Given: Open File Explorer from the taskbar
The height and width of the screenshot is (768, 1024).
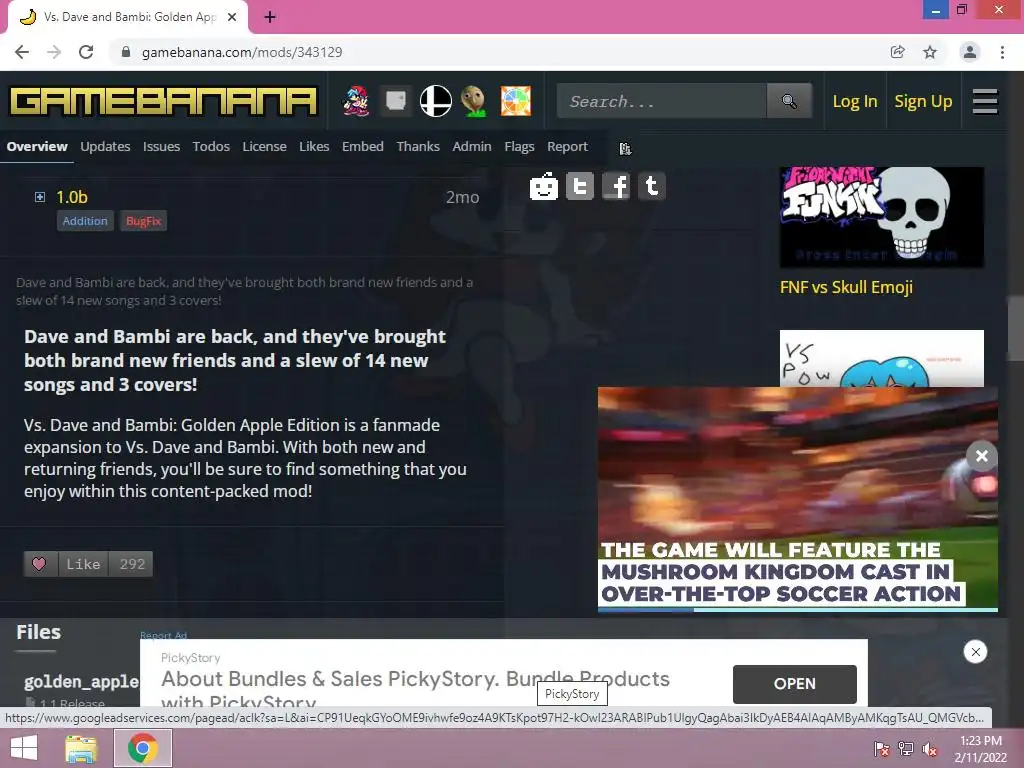Looking at the screenshot, I should tap(81, 748).
